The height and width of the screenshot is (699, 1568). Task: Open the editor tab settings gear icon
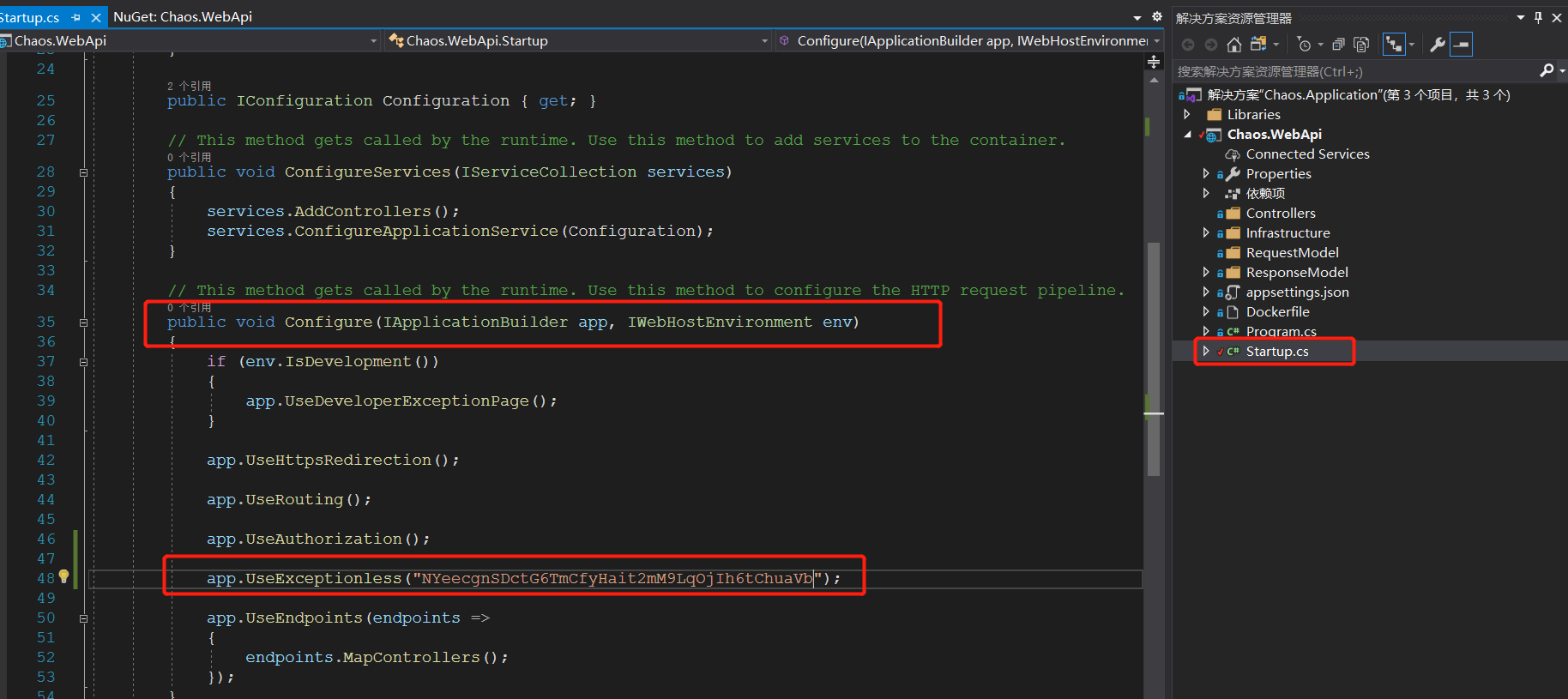point(1156,16)
